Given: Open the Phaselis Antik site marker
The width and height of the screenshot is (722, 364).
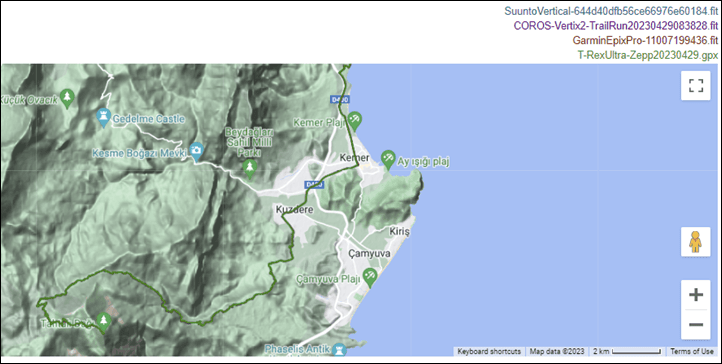Looking at the screenshot, I should pos(339,350).
